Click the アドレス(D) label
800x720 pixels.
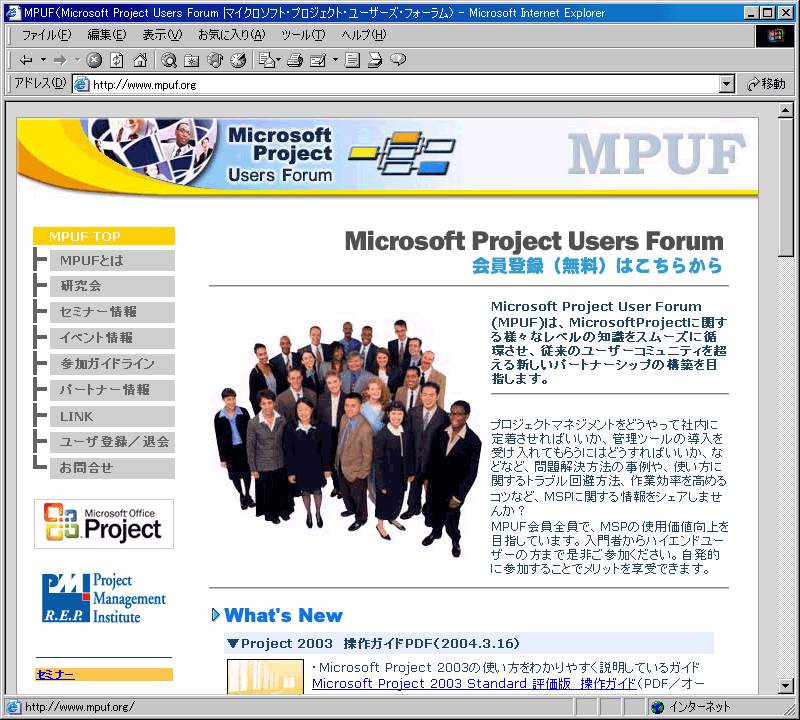coord(40,83)
